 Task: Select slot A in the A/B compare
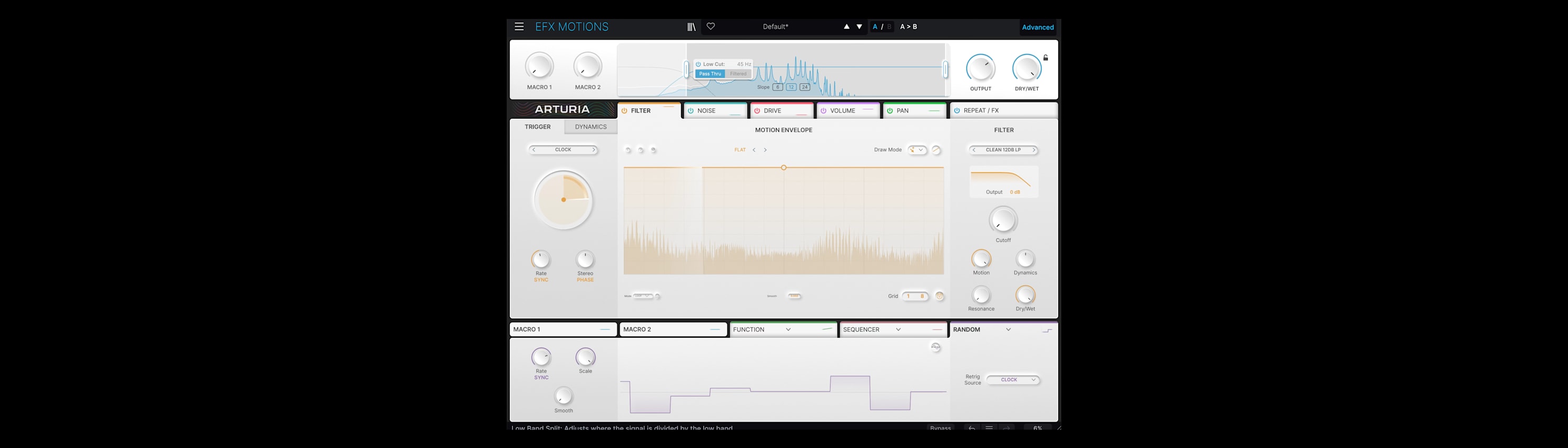875,27
